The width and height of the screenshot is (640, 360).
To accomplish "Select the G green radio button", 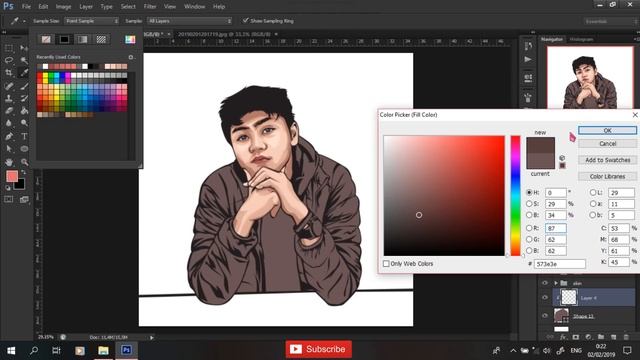I will click(529, 239).
